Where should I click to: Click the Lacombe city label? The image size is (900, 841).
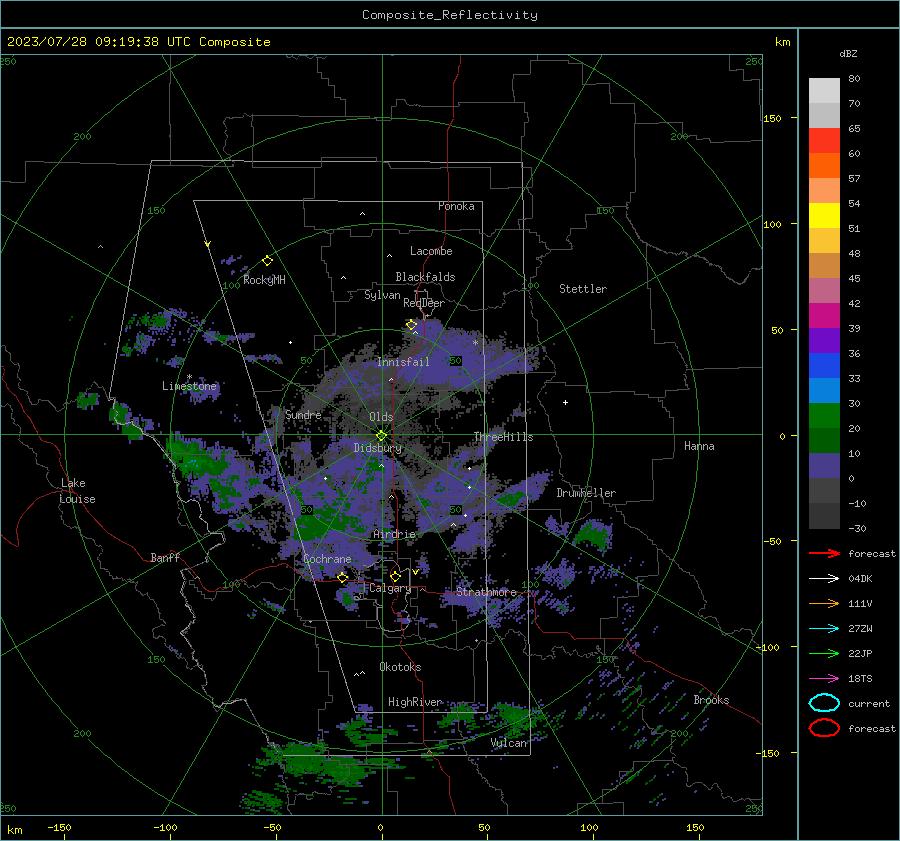pos(431,251)
